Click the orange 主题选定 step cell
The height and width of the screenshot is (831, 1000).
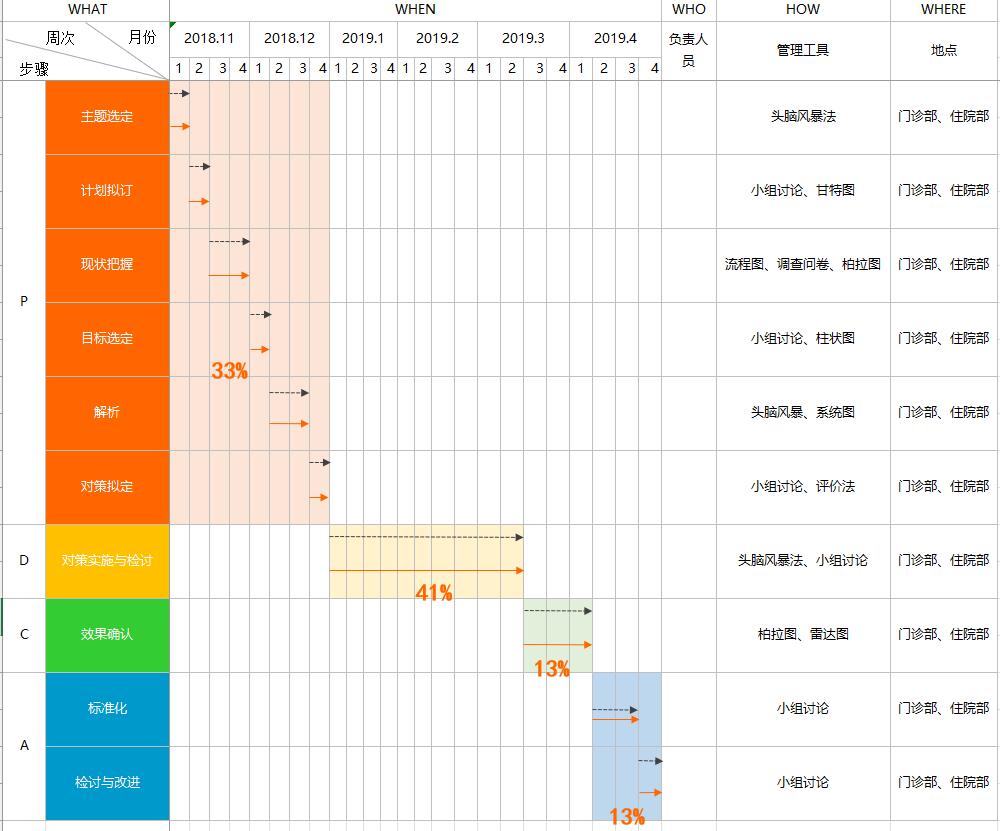pyautogui.click(x=107, y=117)
